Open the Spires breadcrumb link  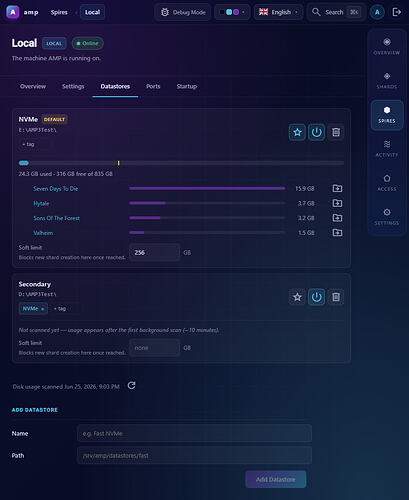point(59,12)
